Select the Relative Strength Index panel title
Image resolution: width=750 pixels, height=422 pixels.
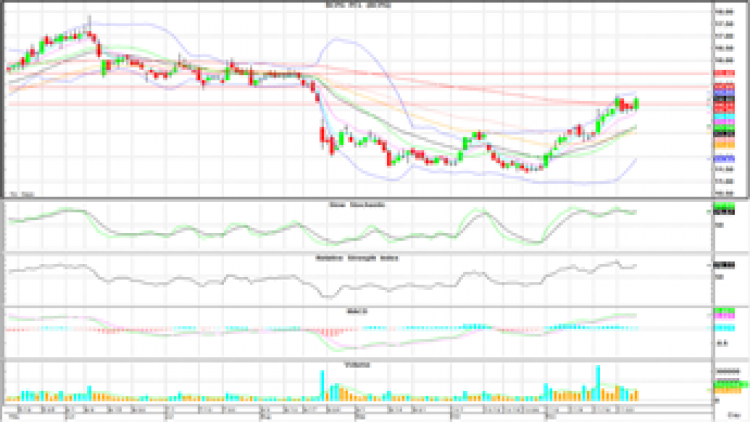click(357, 257)
